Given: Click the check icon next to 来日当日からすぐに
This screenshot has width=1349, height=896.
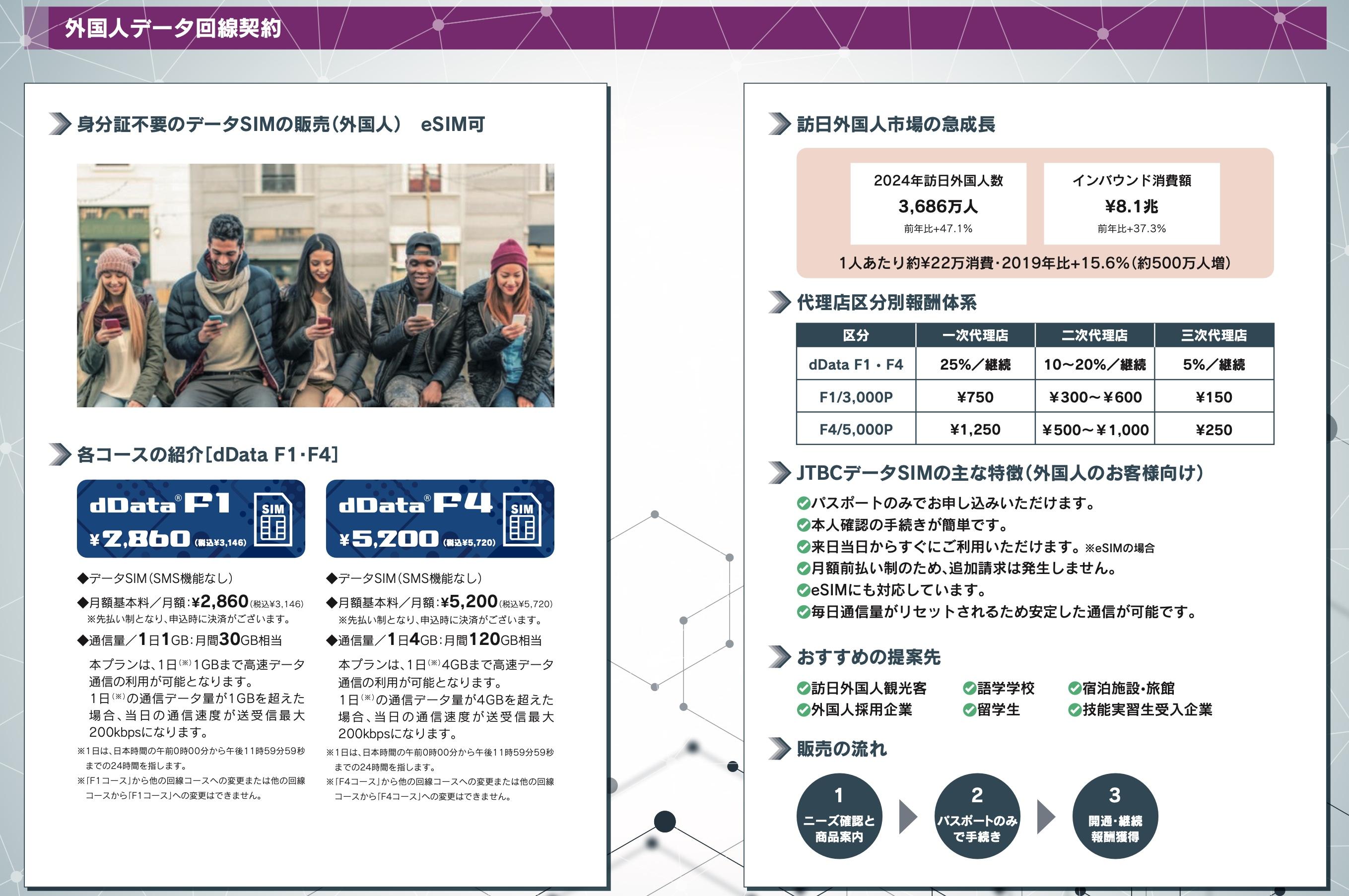Looking at the screenshot, I should coord(803,547).
